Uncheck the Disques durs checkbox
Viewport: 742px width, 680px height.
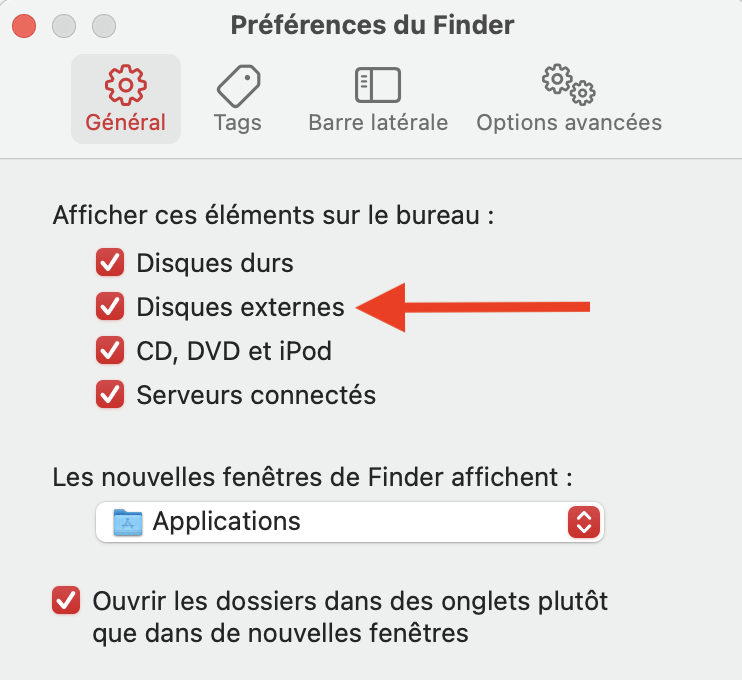(109, 263)
